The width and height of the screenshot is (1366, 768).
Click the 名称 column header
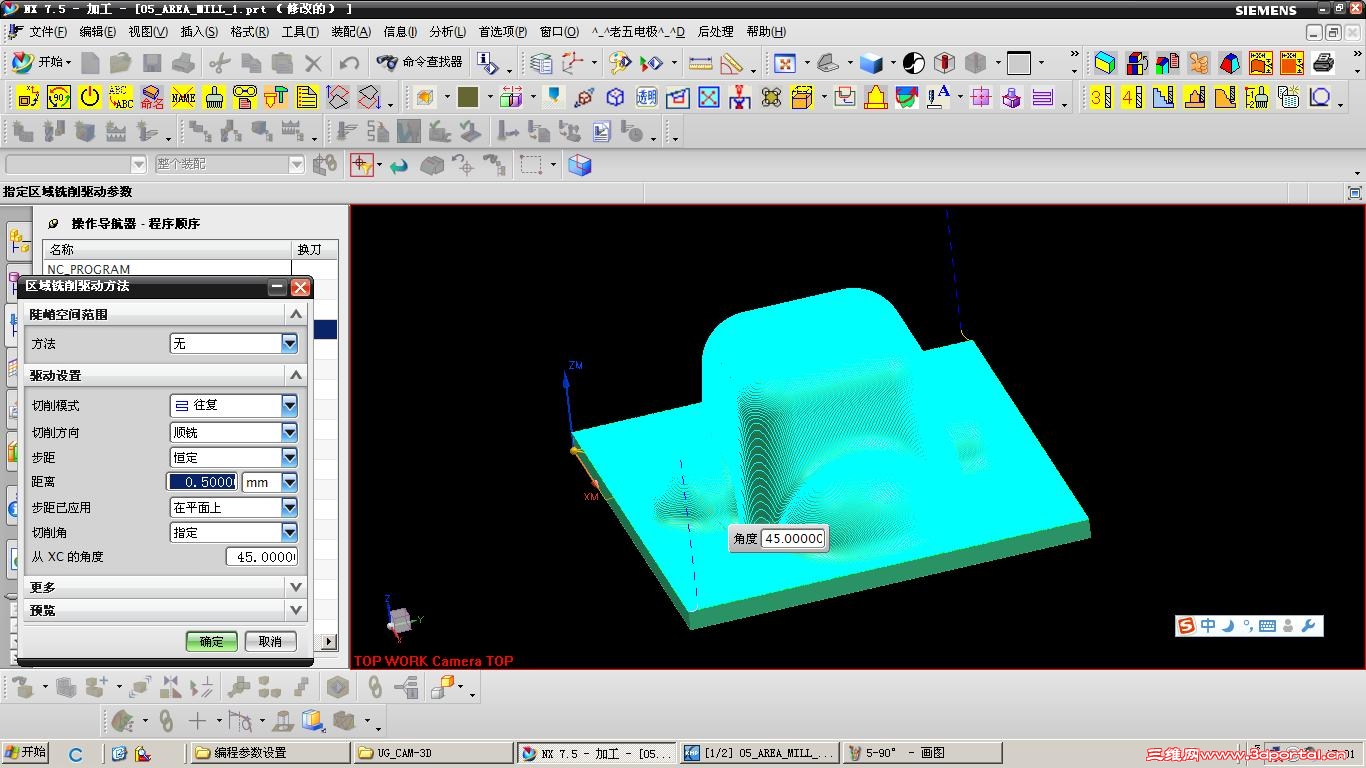[168, 249]
